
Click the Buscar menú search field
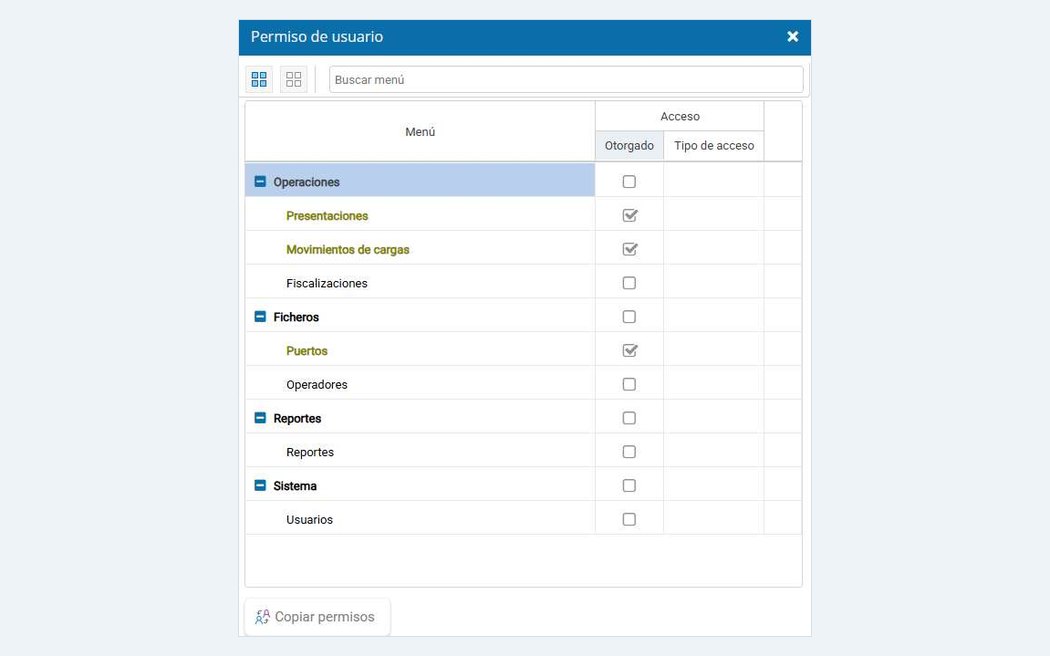coord(566,80)
